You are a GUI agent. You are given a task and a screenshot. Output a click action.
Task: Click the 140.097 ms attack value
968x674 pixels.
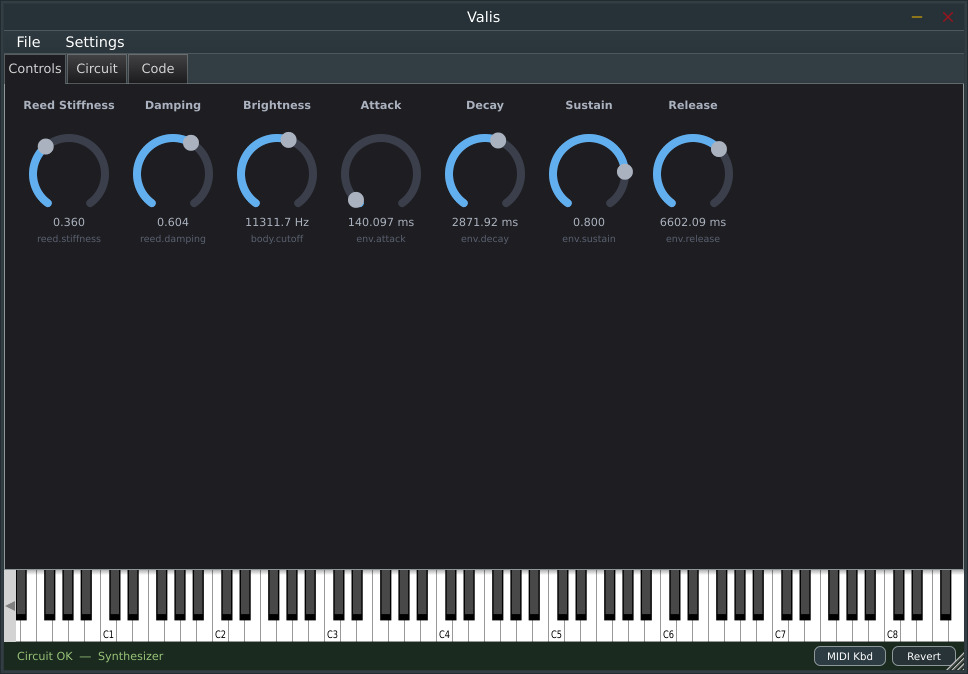(381, 222)
